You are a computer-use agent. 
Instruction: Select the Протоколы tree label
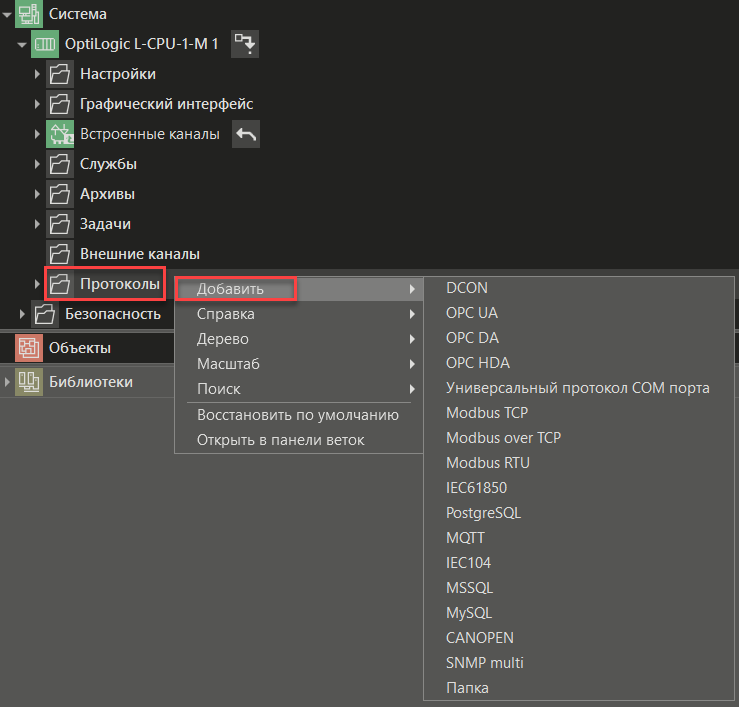point(120,284)
